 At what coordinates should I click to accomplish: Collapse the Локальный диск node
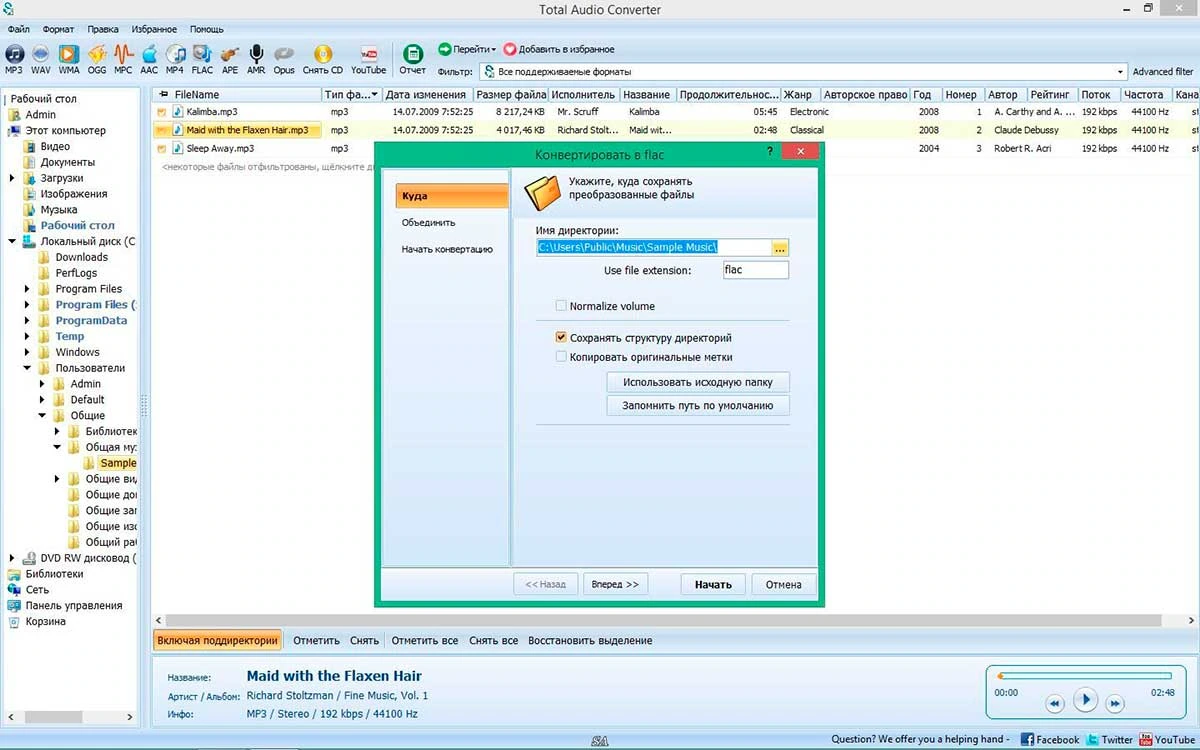point(12,241)
